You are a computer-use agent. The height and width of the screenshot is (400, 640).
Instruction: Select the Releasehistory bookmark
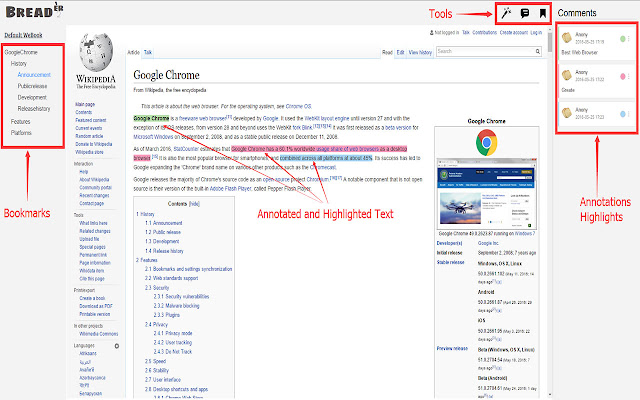tap(34, 109)
